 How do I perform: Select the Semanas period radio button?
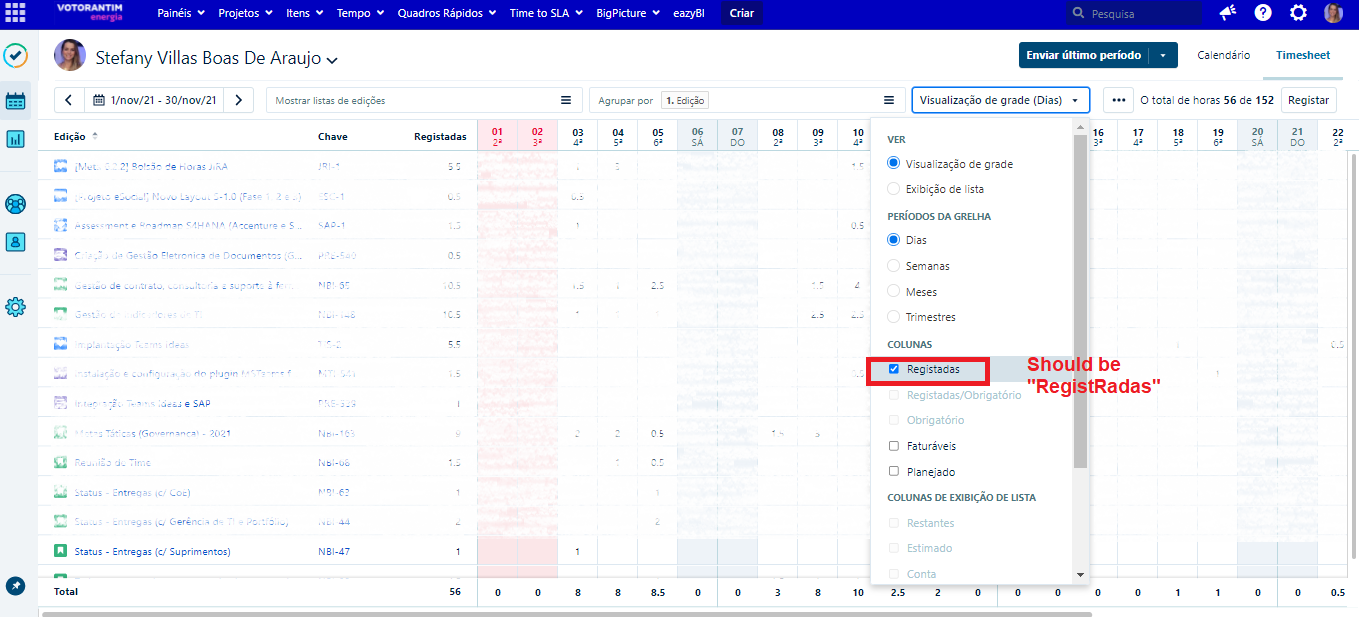click(x=894, y=266)
